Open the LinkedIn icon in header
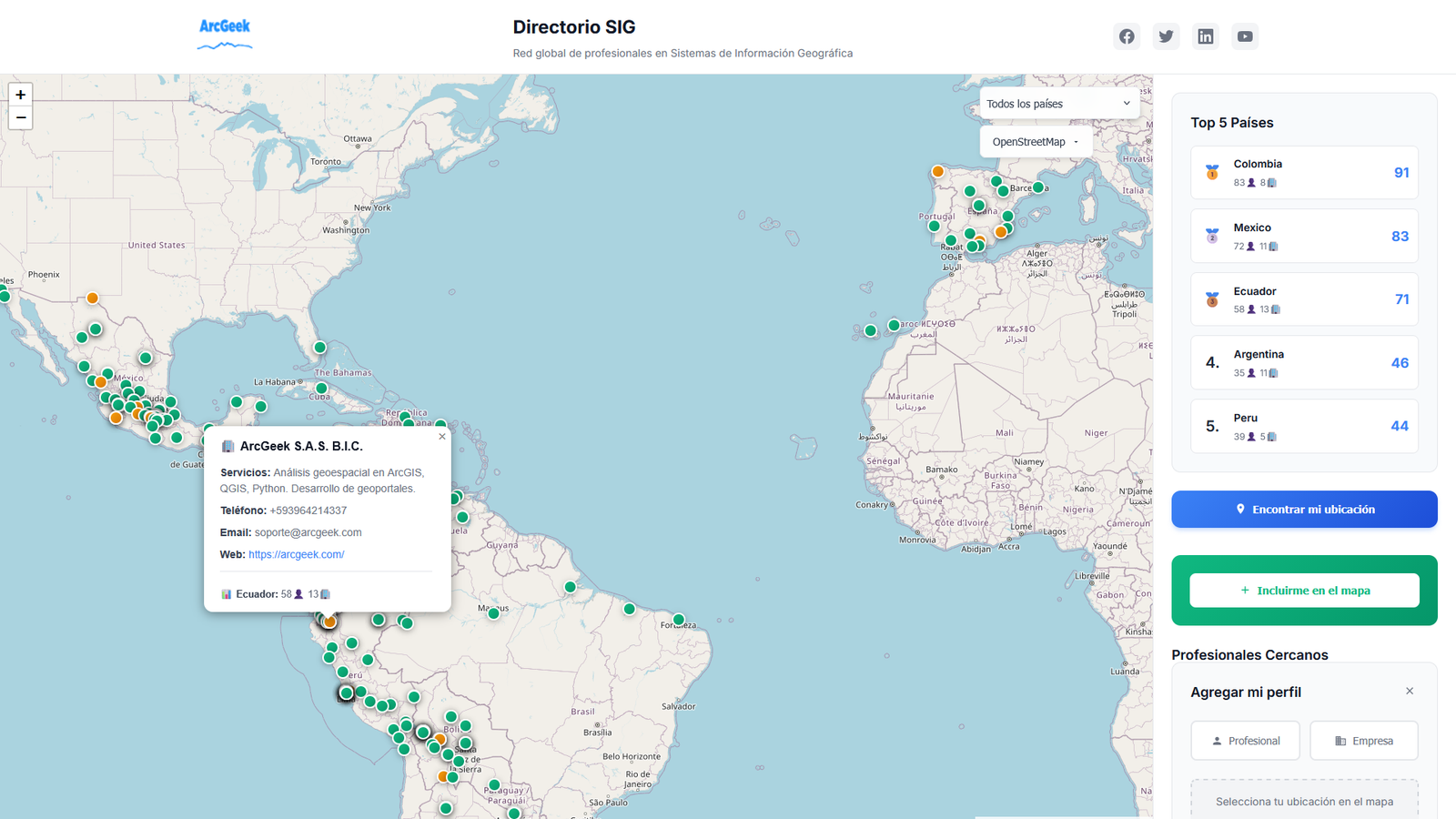1456x819 pixels. click(x=1206, y=36)
